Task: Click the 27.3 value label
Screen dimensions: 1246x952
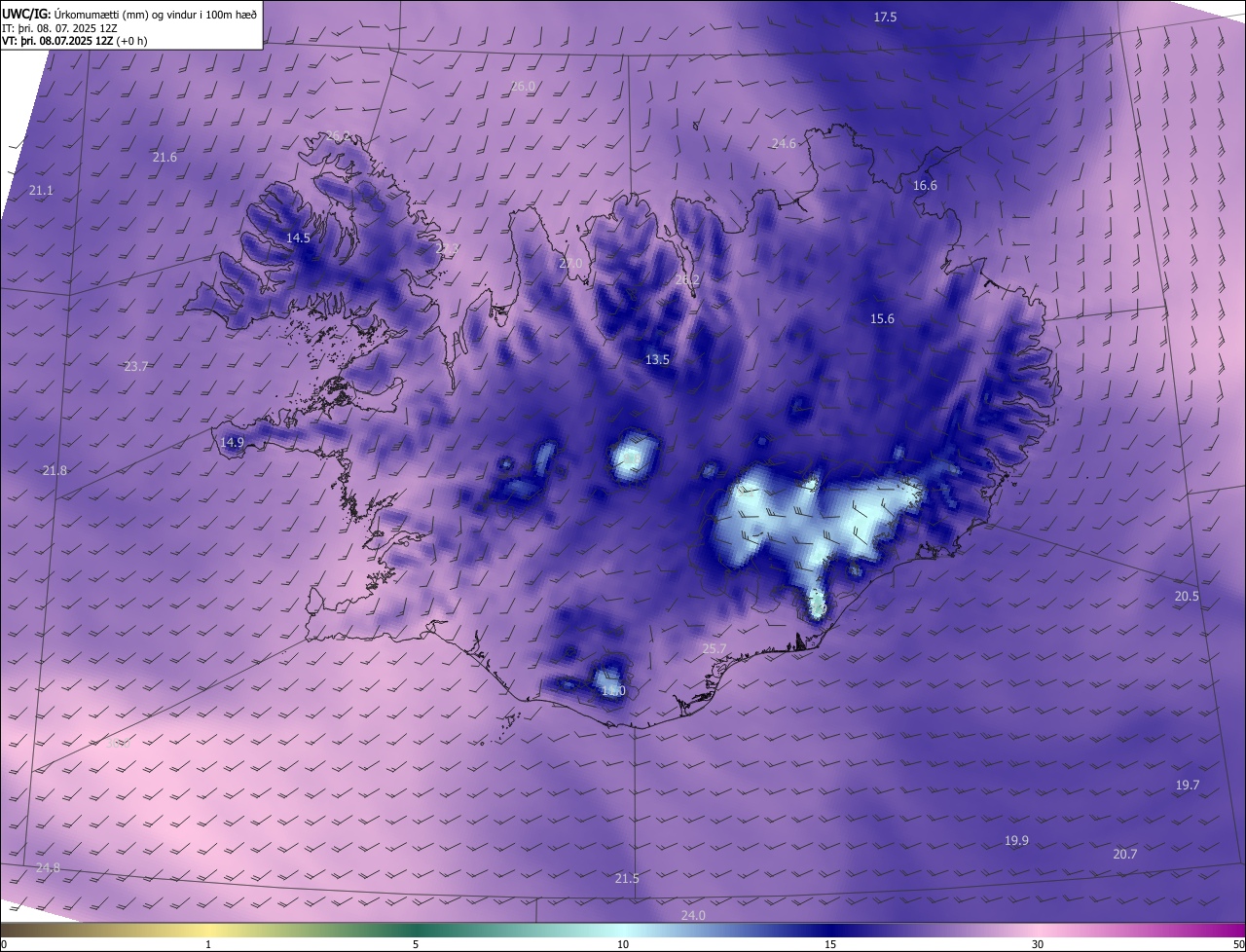Action: tap(448, 249)
